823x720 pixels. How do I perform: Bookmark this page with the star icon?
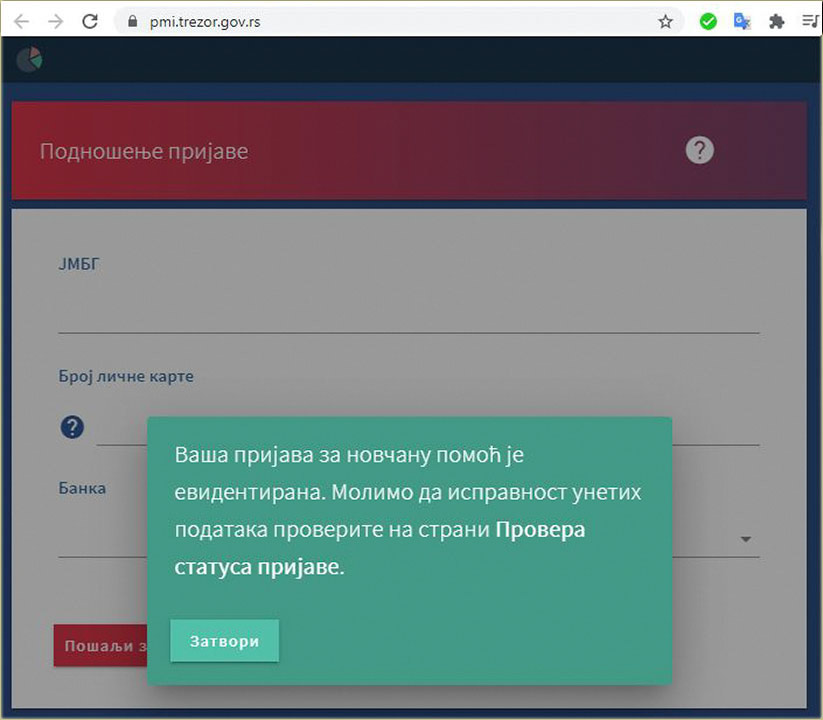[x=665, y=21]
